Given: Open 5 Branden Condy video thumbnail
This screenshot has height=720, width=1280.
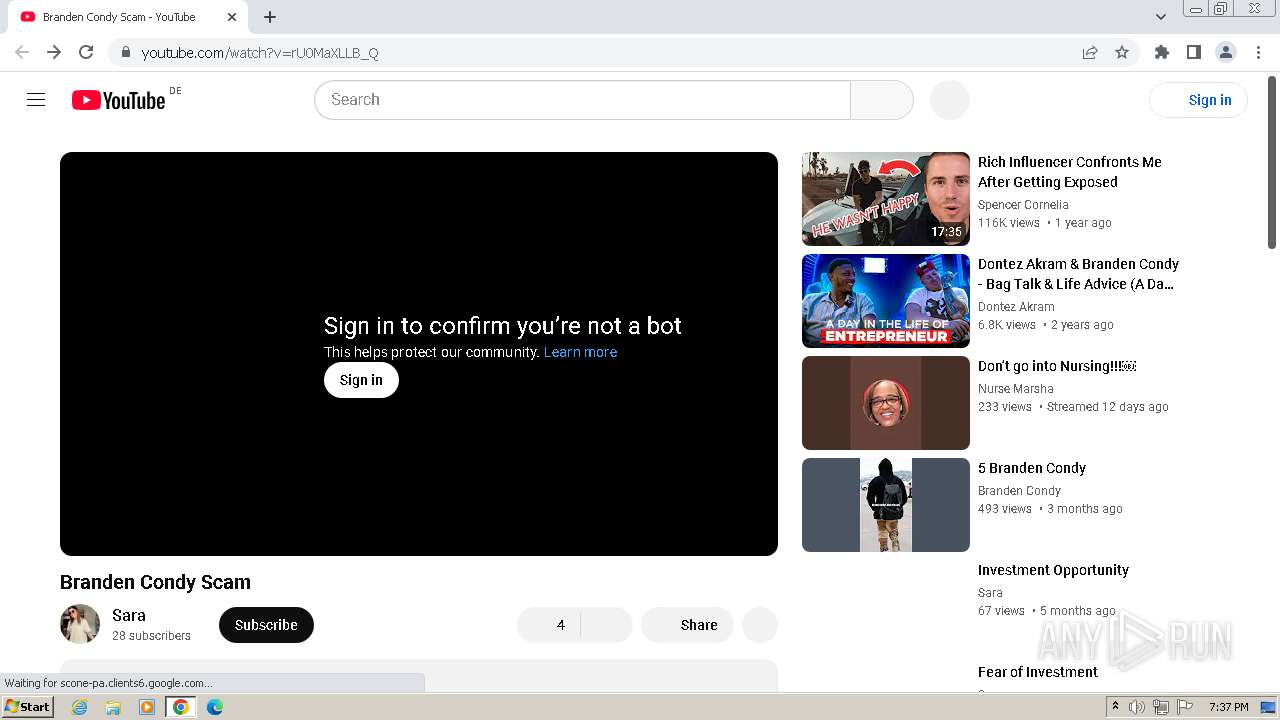Looking at the screenshot, I should pyautogui.click(x=886, y=505).
